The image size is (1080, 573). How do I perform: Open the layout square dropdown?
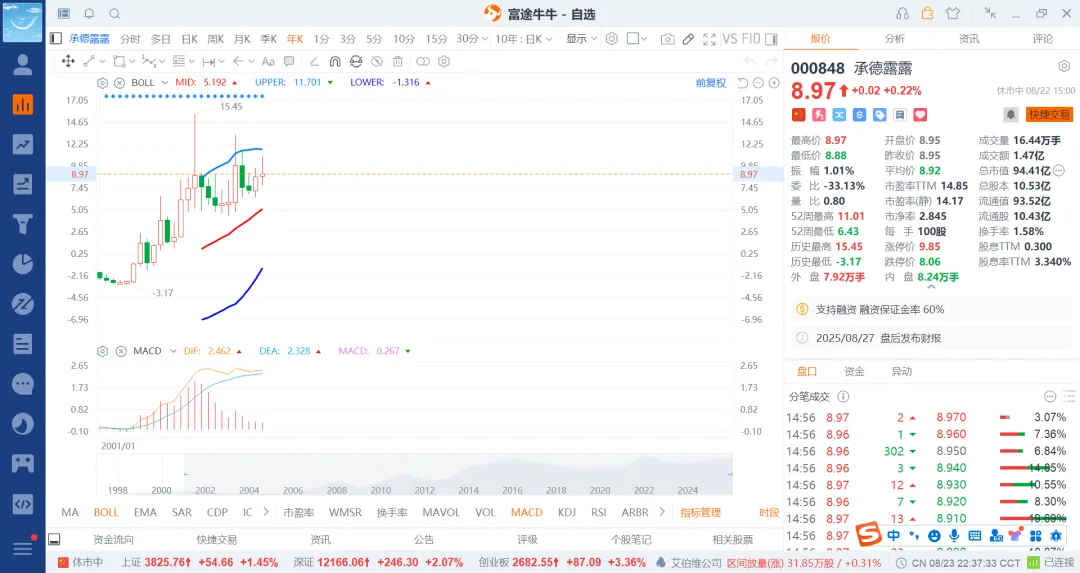[637, 39]
